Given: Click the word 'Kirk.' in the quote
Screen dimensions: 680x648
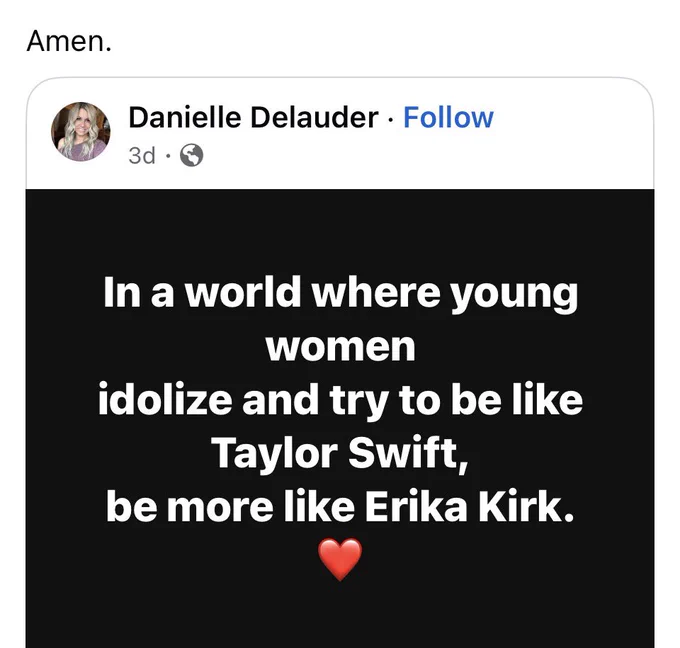Looking at the screenshot, I should (526, 507).
